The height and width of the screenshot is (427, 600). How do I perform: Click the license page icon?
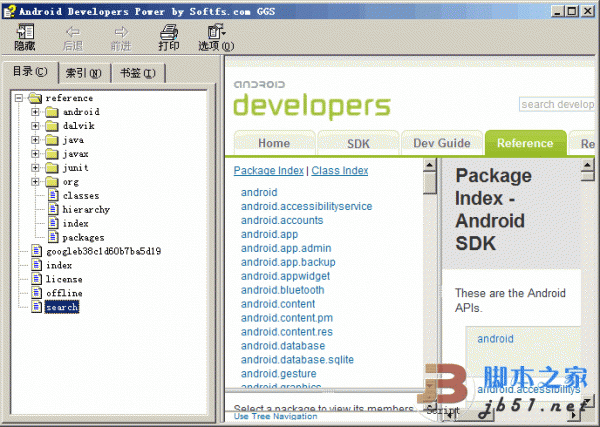pyautogui.click(x=37, y=279)
